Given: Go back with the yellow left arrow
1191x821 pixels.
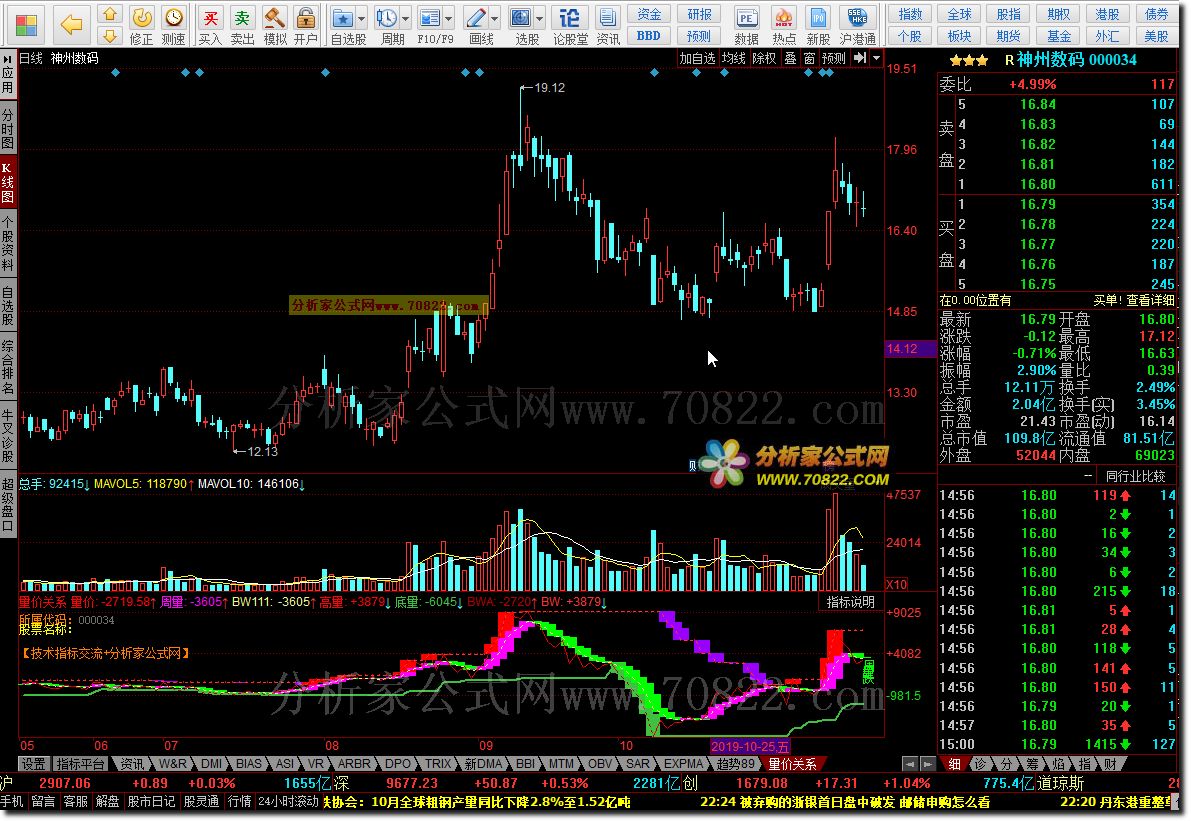Looking at the screenshot, I should pyautogui.click(x=71, y=24).
